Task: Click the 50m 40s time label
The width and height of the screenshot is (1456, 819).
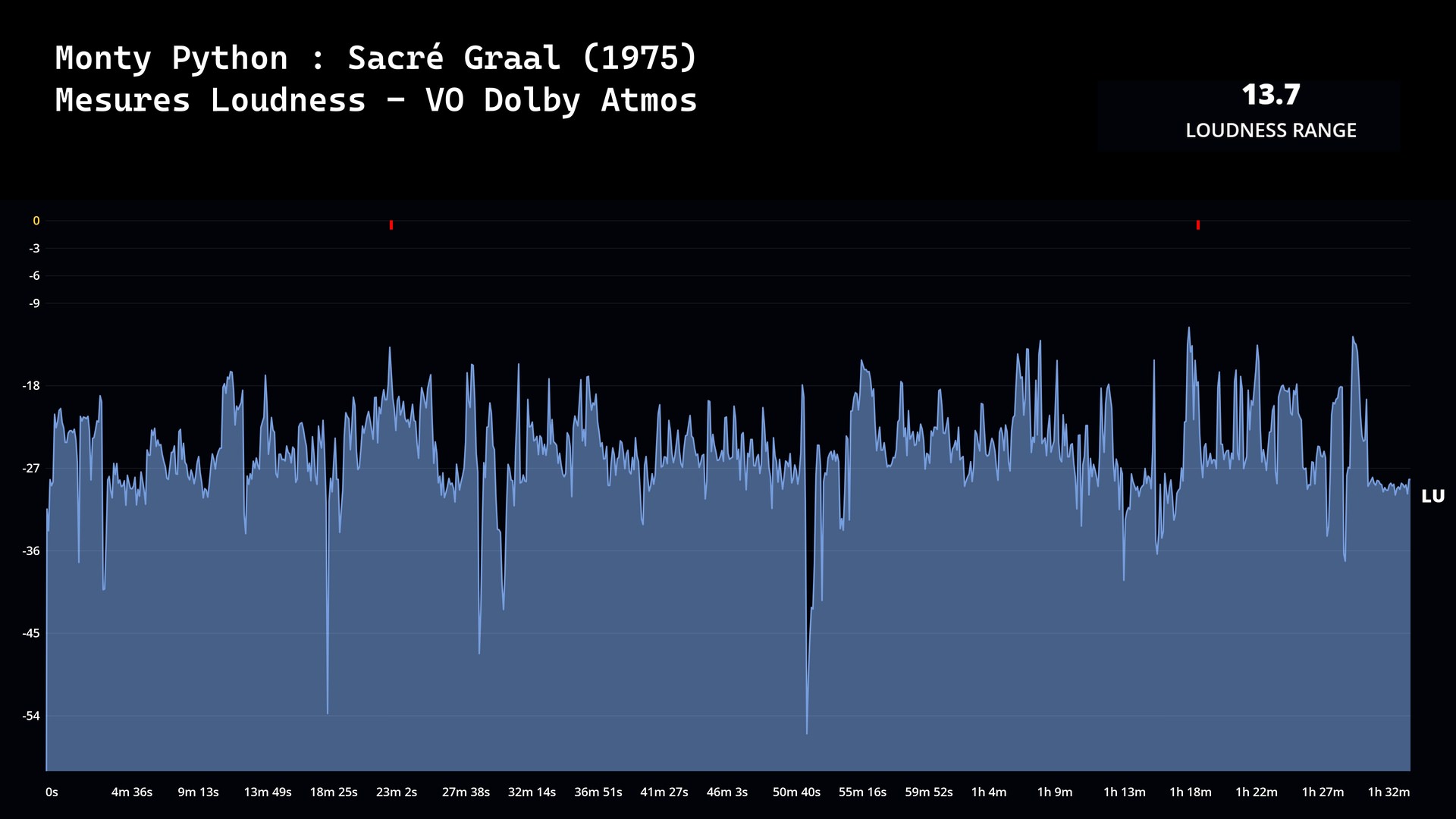Action: pos(796,792)
